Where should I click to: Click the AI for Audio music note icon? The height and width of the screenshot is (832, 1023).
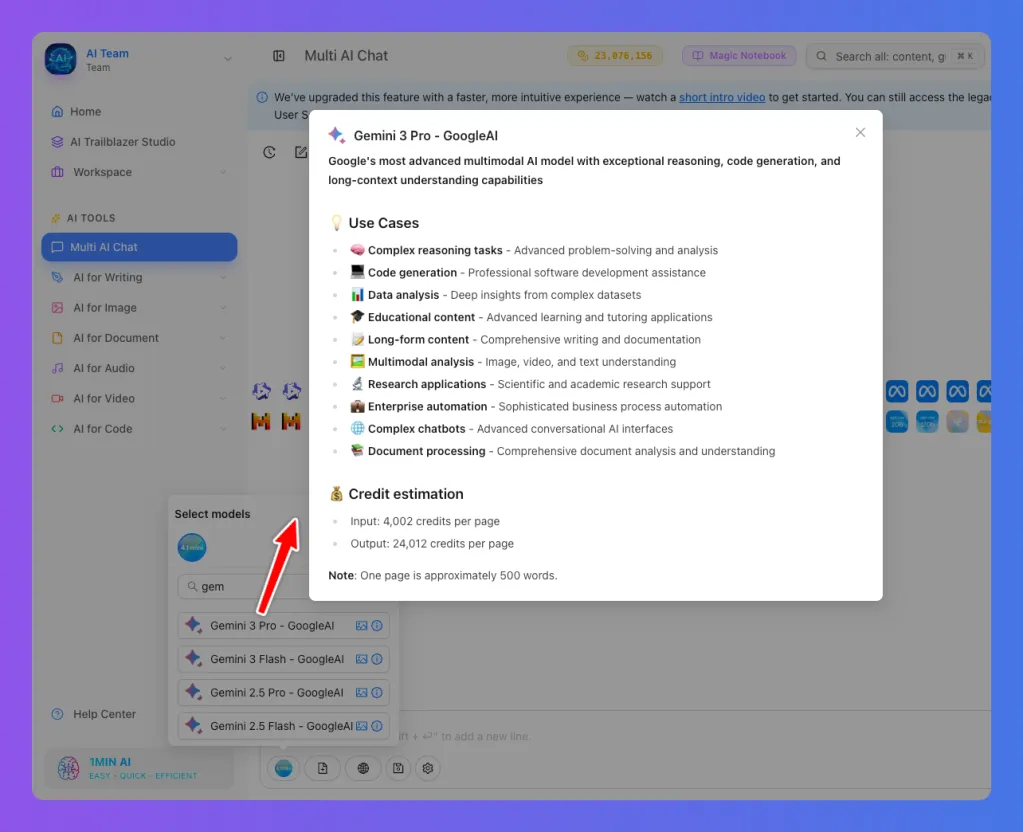[57, 368]
